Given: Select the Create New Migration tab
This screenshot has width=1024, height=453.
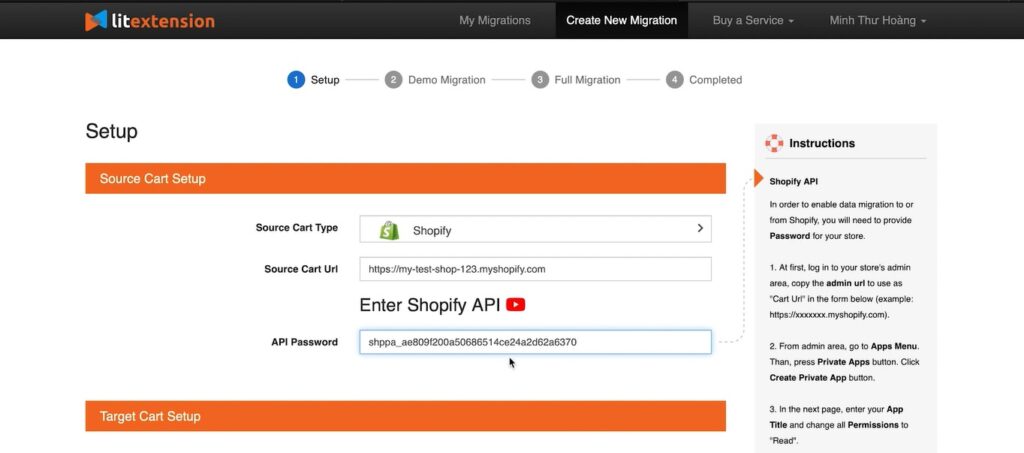Looking at the screenshot, I should coord(621,20).
